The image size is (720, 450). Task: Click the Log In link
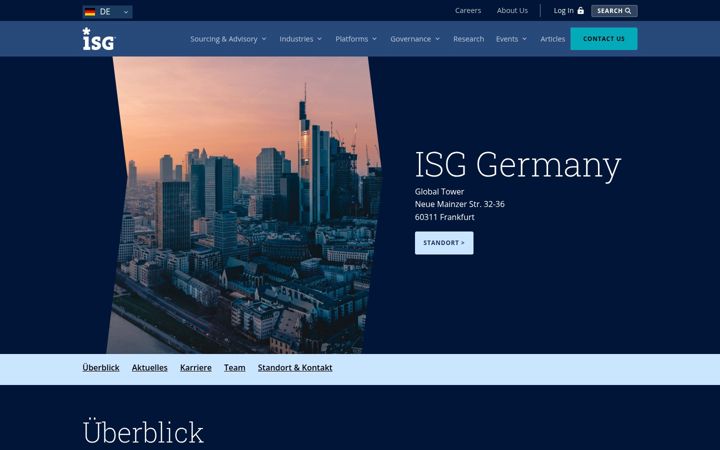(x=563, y=11)
